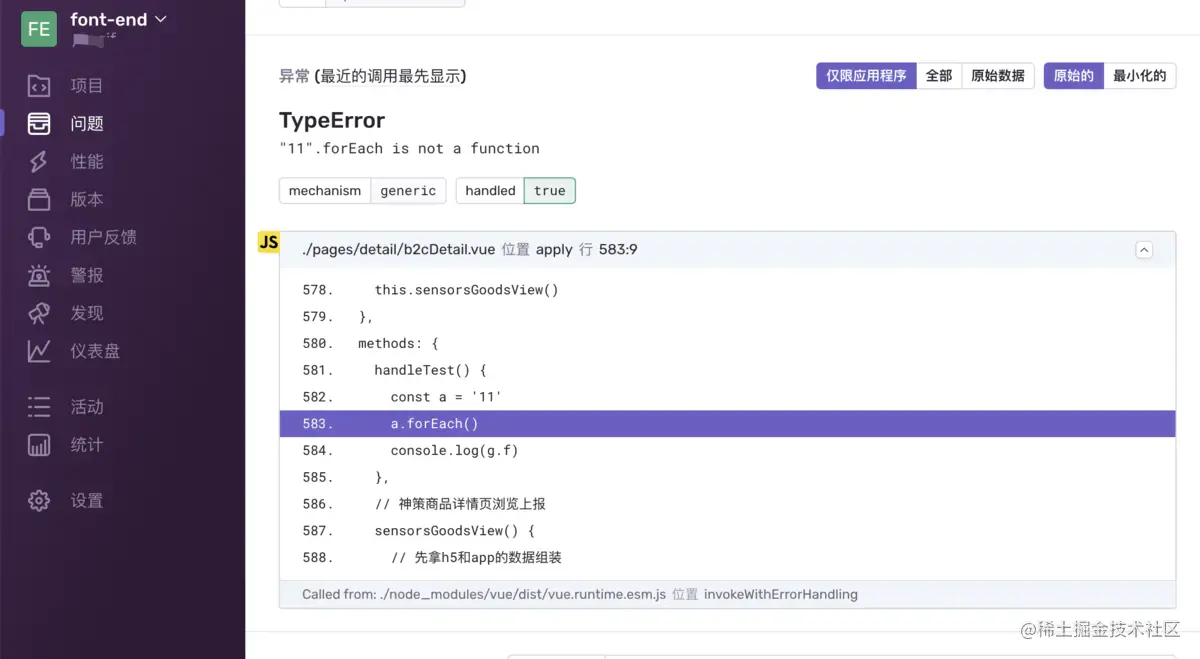
Task: Click the handled tag key
Action: [490, 191]
